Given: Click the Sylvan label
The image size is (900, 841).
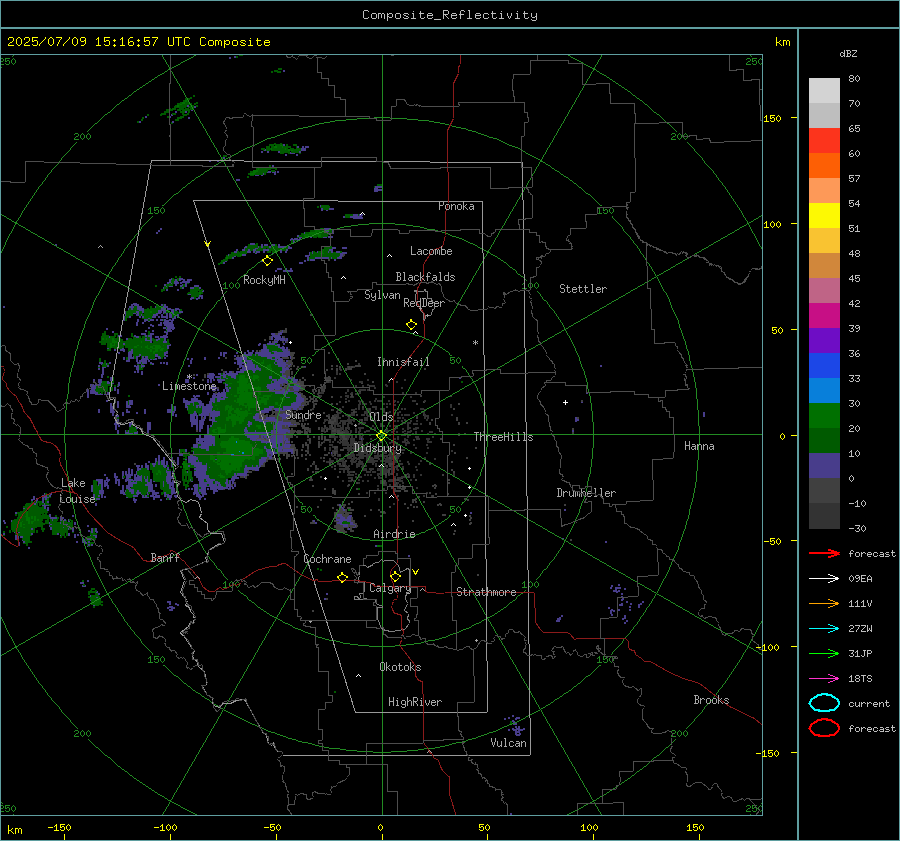Looking at the screenshot, I should (x=382, y=295).
